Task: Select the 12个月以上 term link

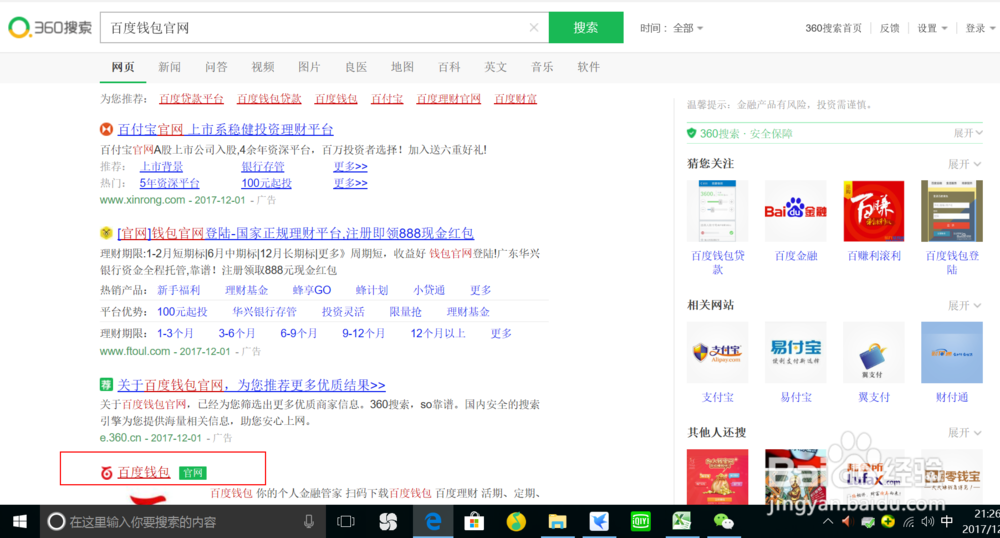Action: click(438, 333)
